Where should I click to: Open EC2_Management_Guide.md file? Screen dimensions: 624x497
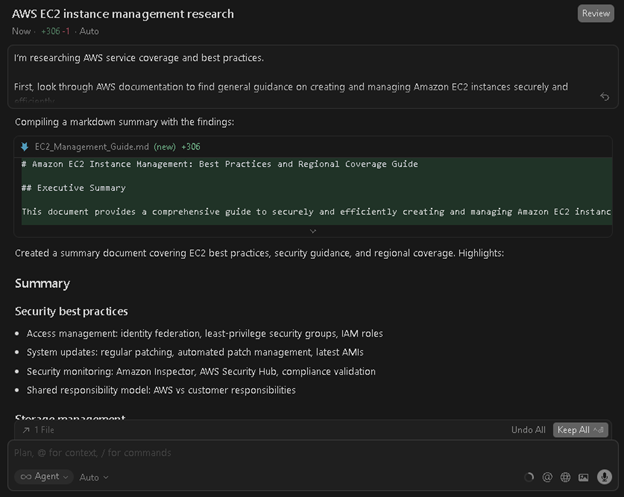tap(92, 147)
